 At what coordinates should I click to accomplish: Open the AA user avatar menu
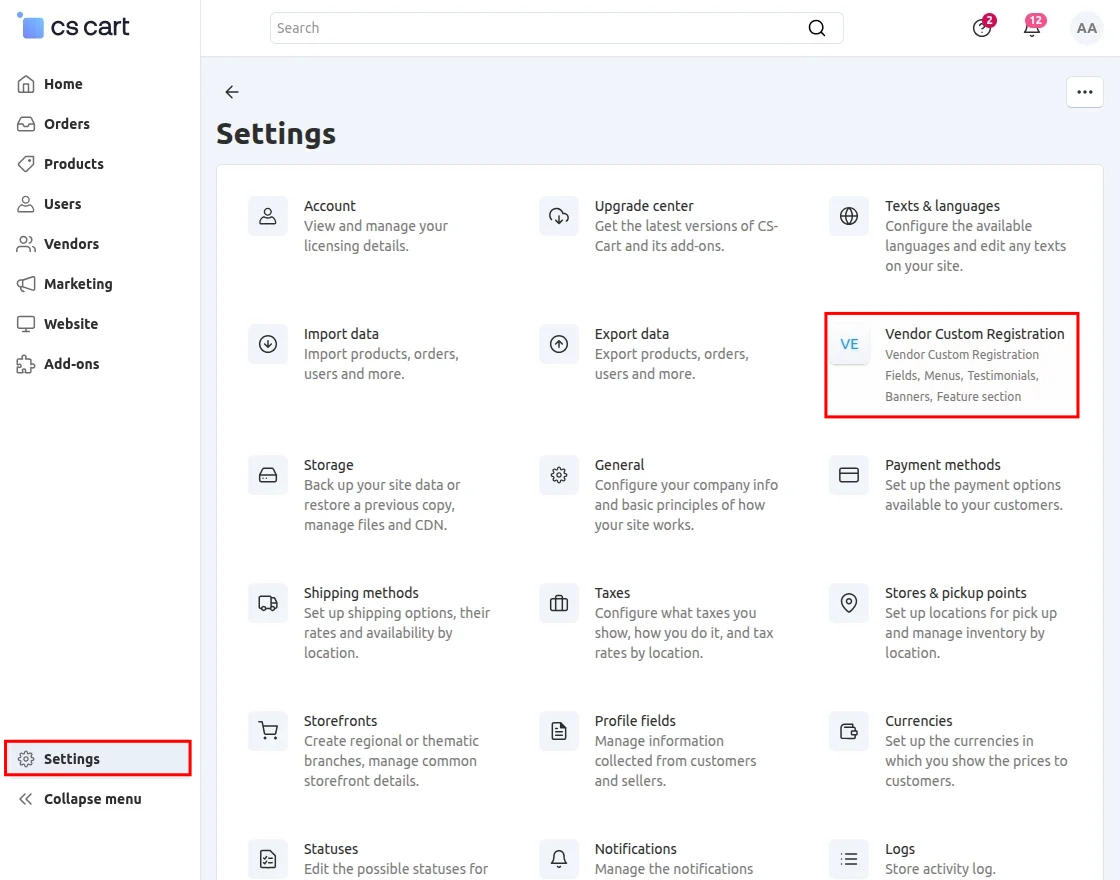click(x=1086, y=28)
